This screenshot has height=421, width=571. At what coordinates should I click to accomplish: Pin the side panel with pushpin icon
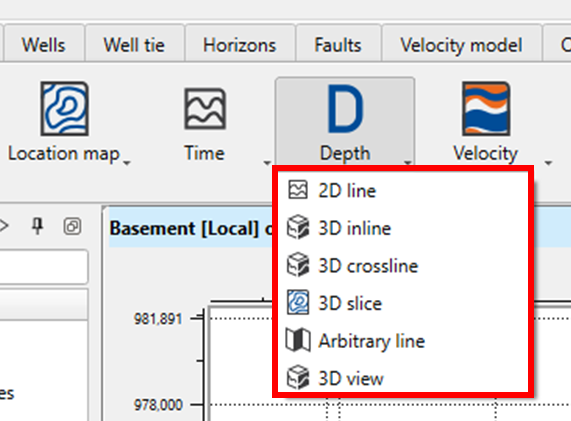coord(37,227)
